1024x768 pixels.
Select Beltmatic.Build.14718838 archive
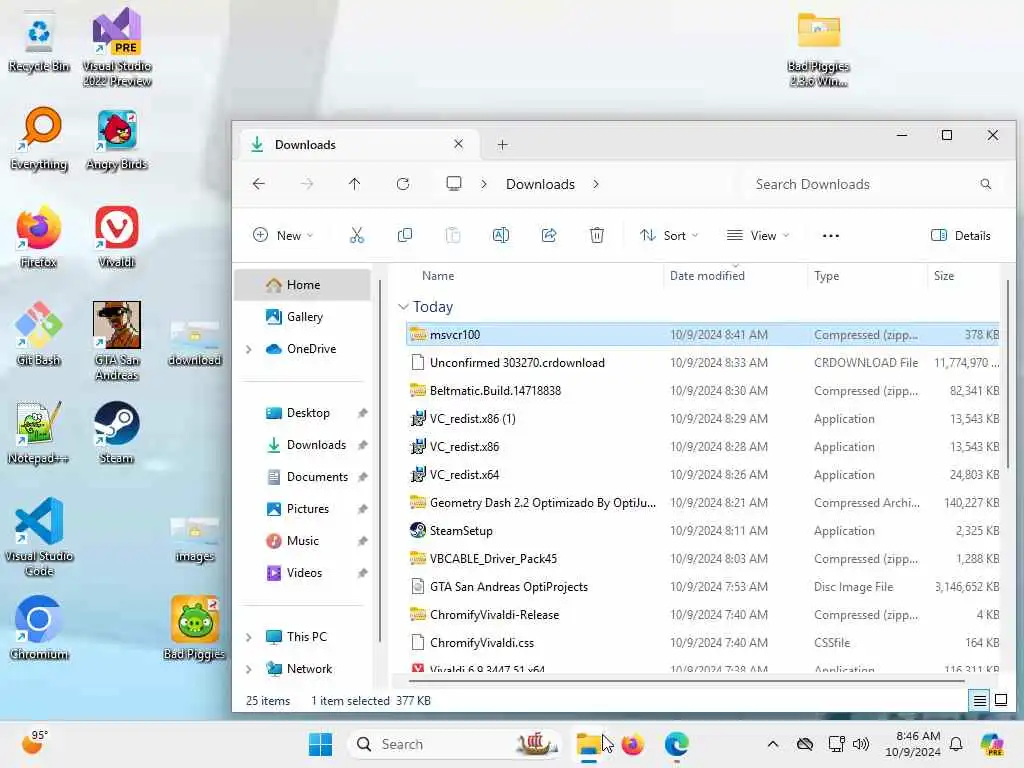(x=703, y=391)
